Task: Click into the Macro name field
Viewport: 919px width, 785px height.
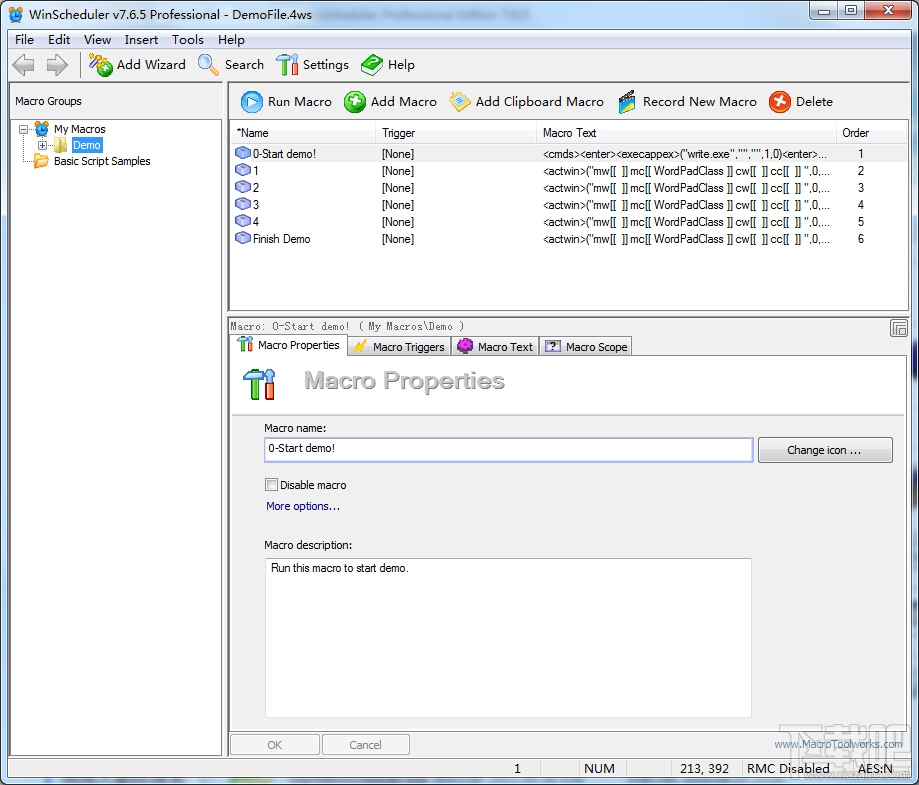Action: (508, 450)
